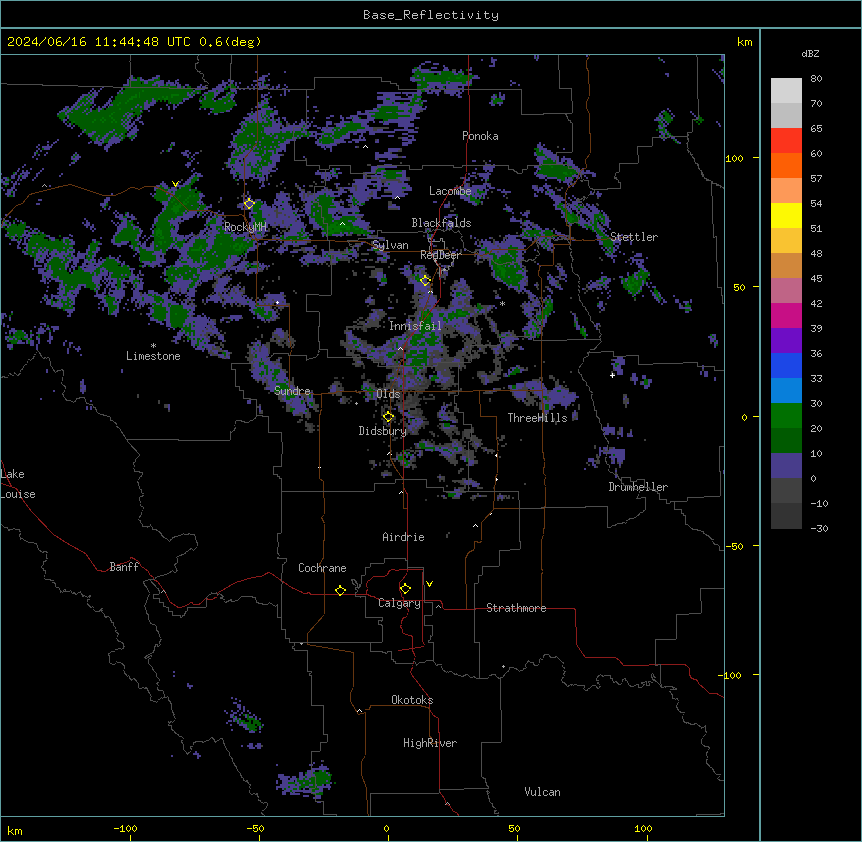
Task: Select the blue 36-33 dBZ legend swatch
Action: pyautogui.click(x=786, y=365)
